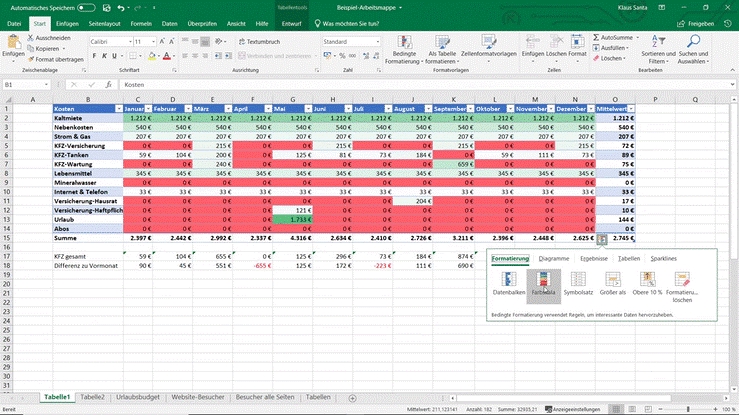Choose Formatierung löschen in quick analysis
The image size is (739, 415).
[x=682, y=287]
